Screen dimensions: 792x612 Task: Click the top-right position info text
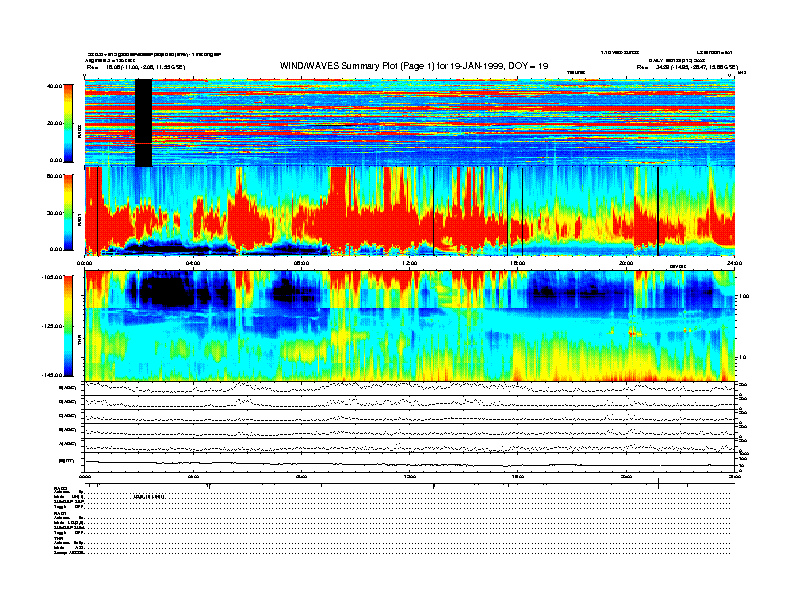point(686,67)
